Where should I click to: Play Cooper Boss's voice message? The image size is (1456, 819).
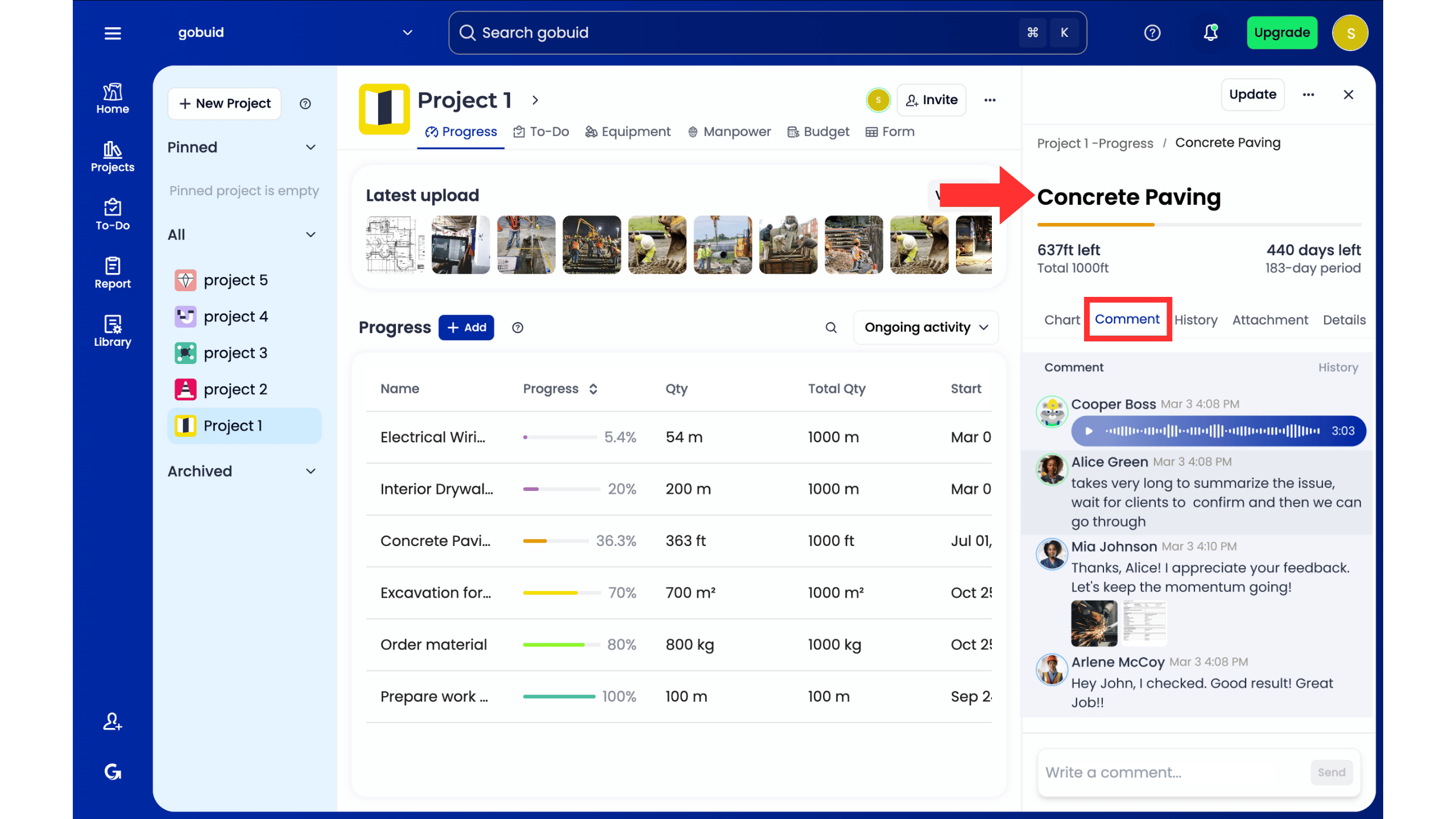pyautogui.click(x=1089, y=431)
